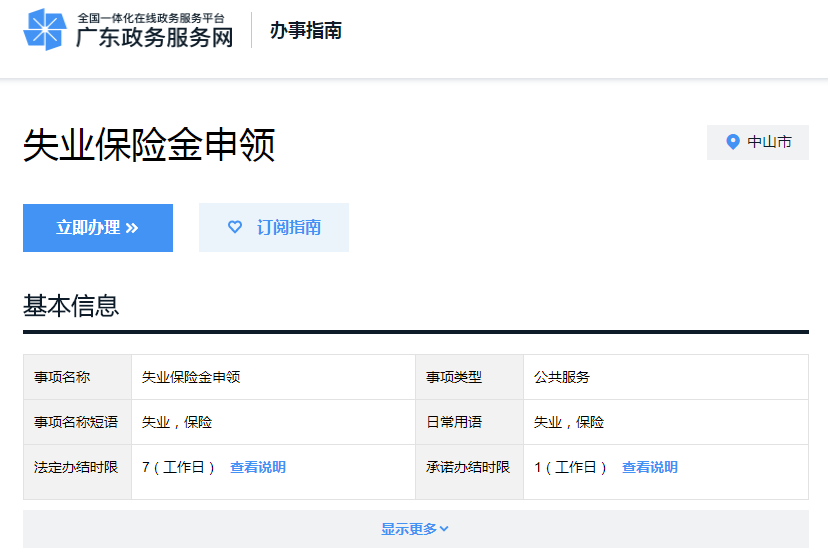This screenshot has height=560, width=828.
Task: Open 查看说明 link for 法定办结时限
Action: click(x=258, y=467)
